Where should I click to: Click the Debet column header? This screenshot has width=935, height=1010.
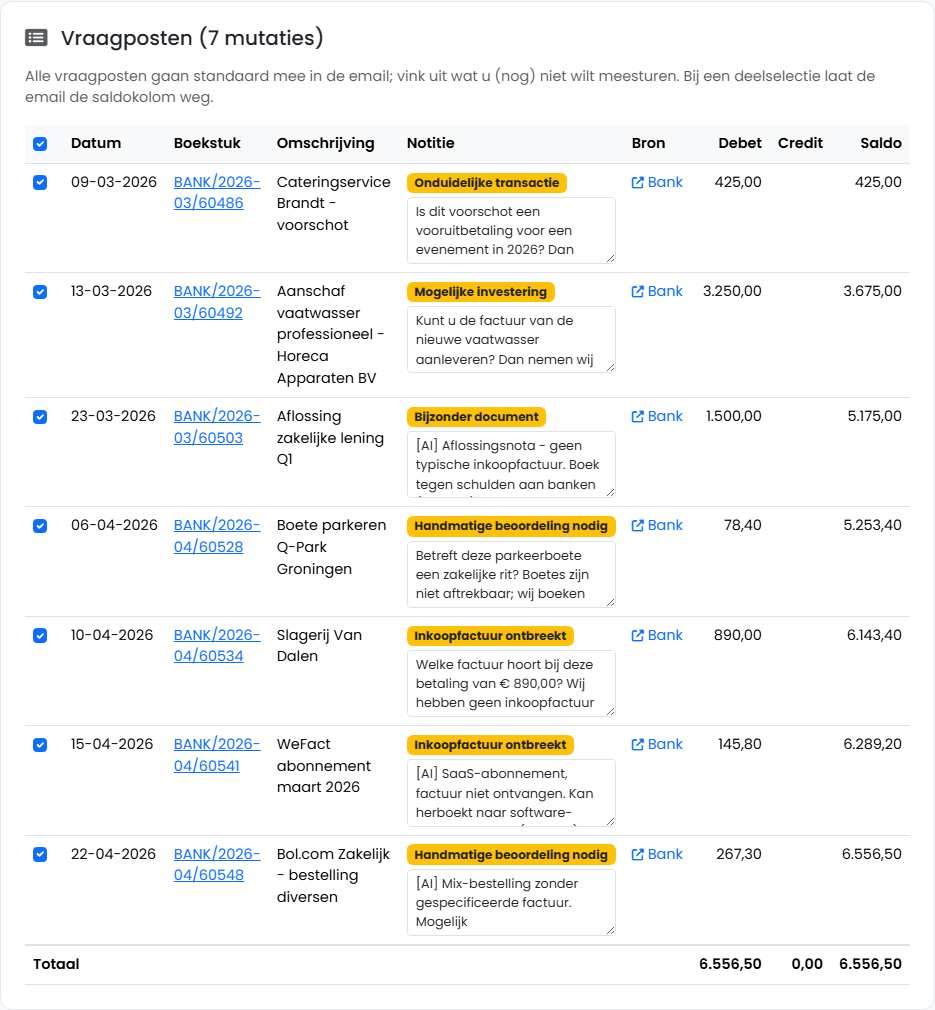coord(740,143)
